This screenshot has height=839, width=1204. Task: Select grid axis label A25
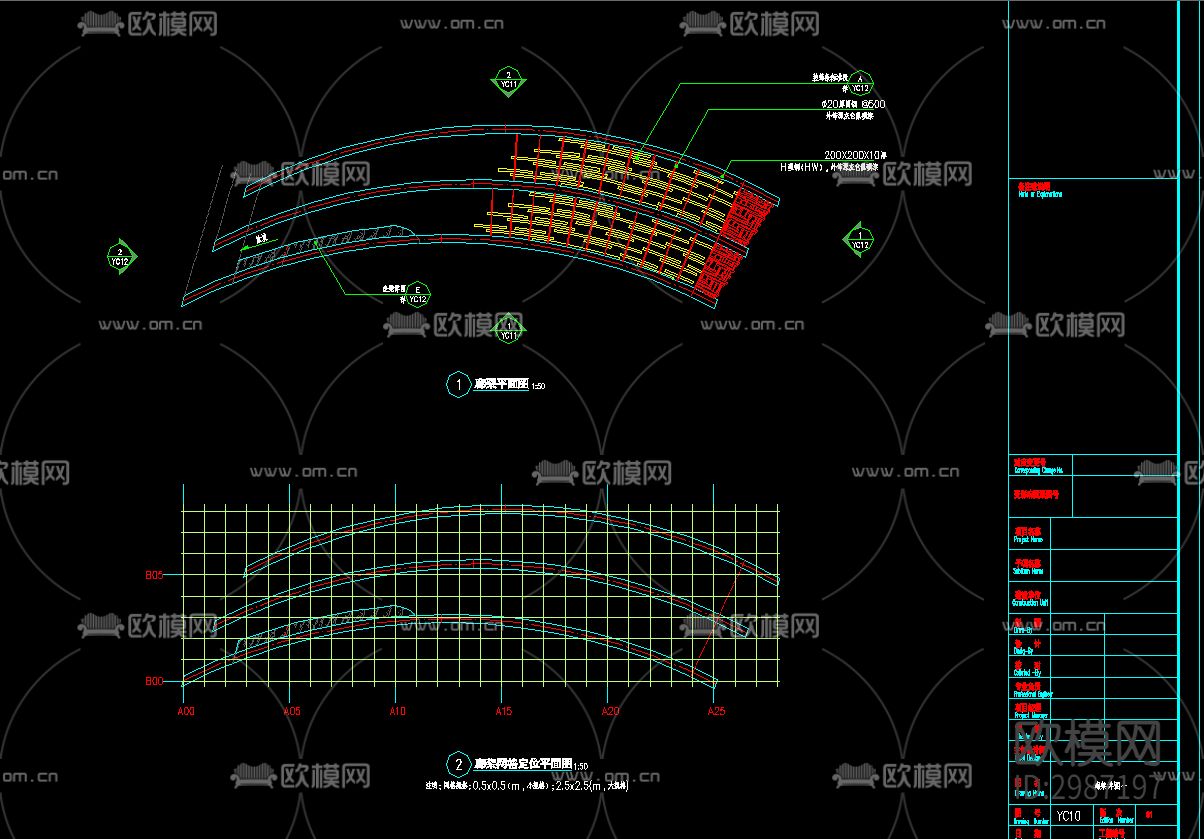[715, 712]
